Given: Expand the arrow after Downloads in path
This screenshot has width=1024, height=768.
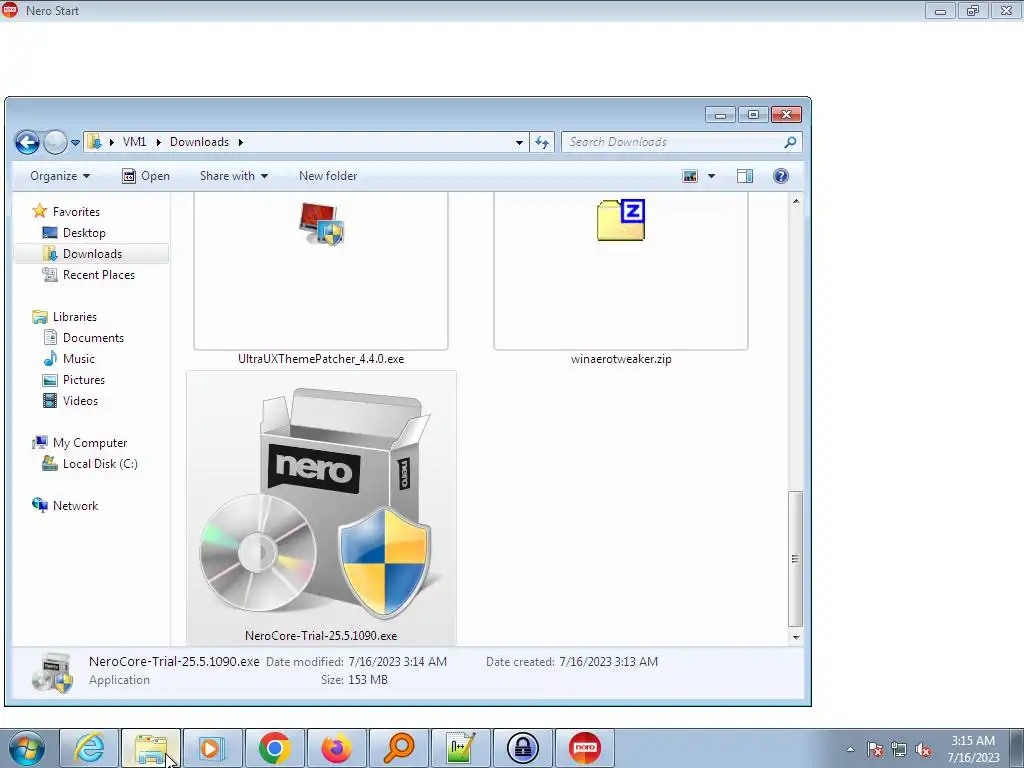Looking at the screenshot, I should point(240,142).
